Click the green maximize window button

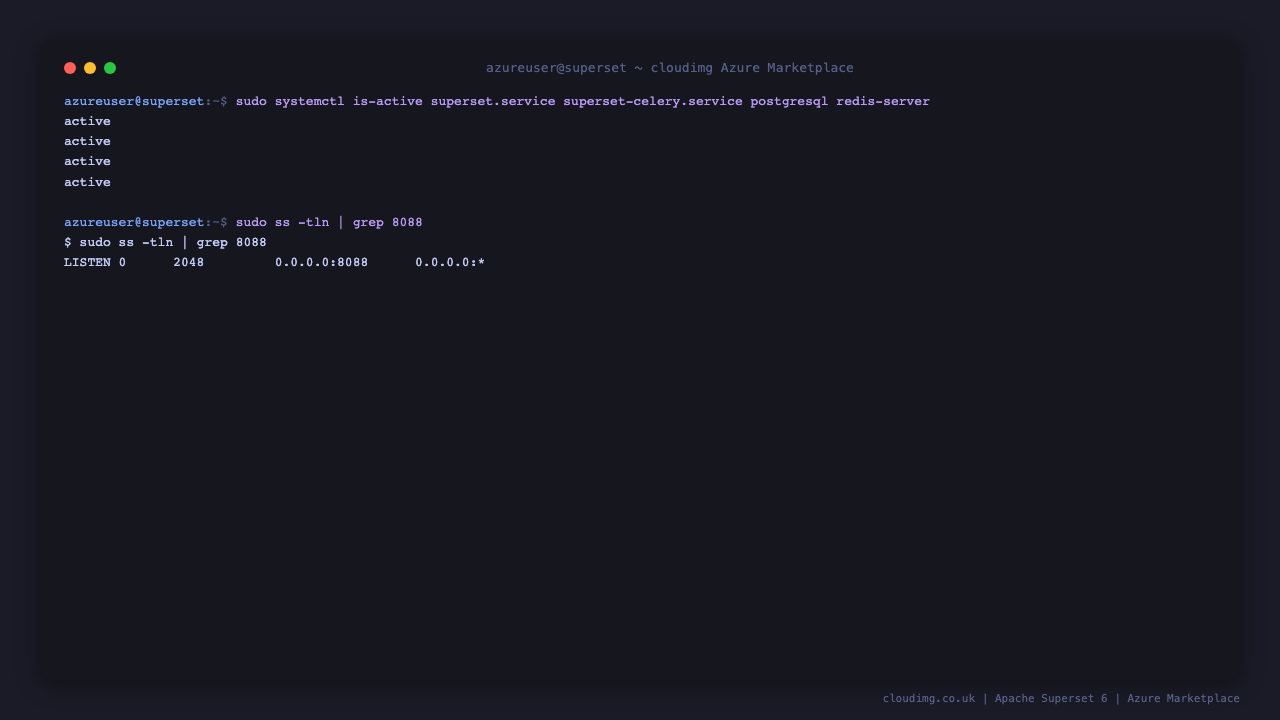point(110,68)
